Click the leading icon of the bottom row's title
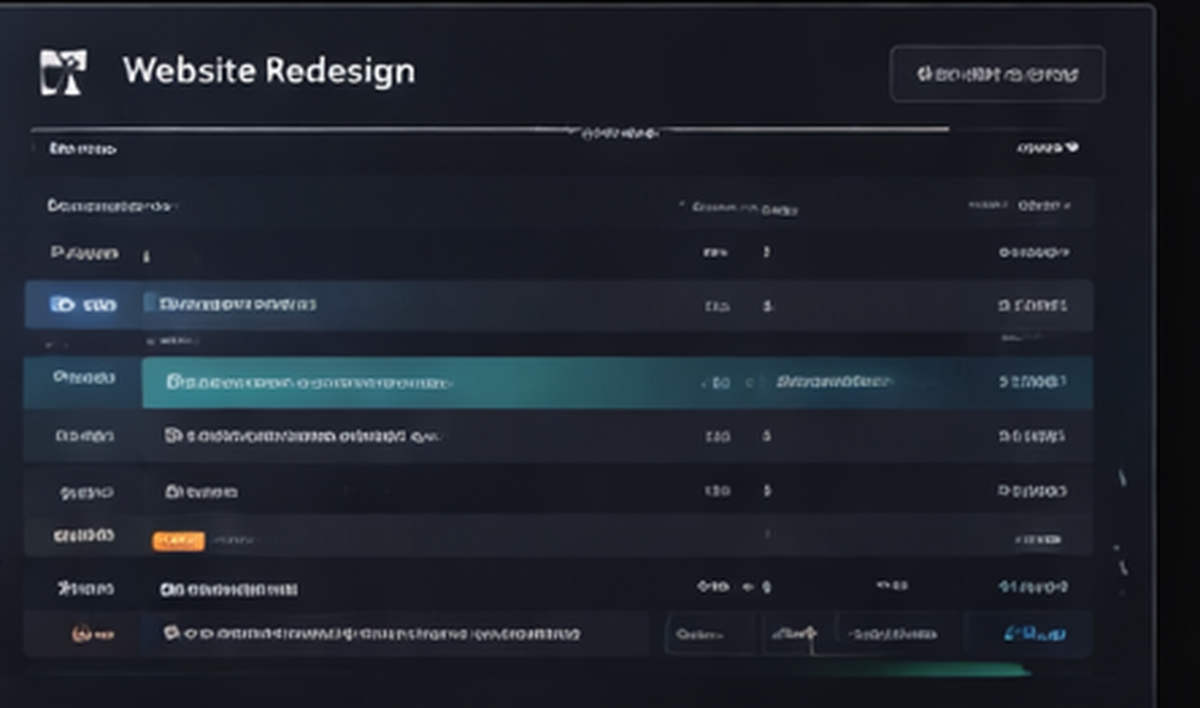 coord(171,634)
